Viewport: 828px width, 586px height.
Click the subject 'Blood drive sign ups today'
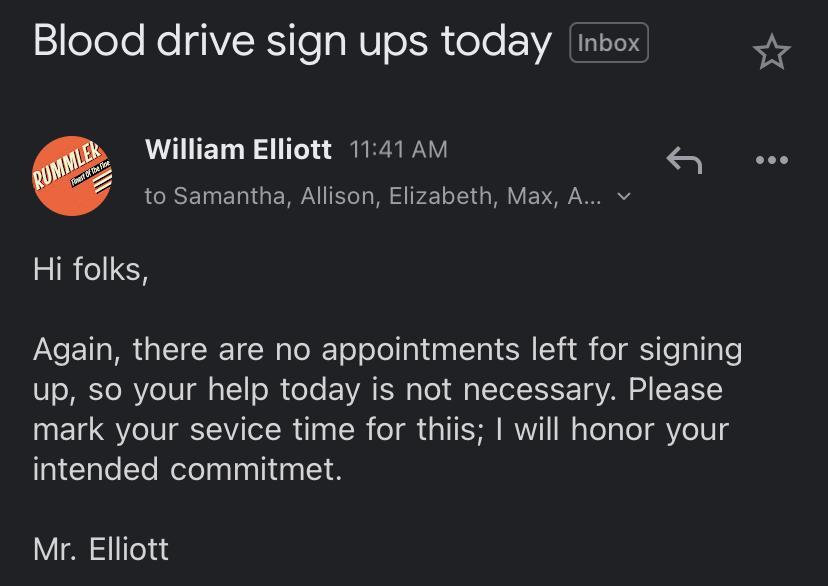coord(292,42)
